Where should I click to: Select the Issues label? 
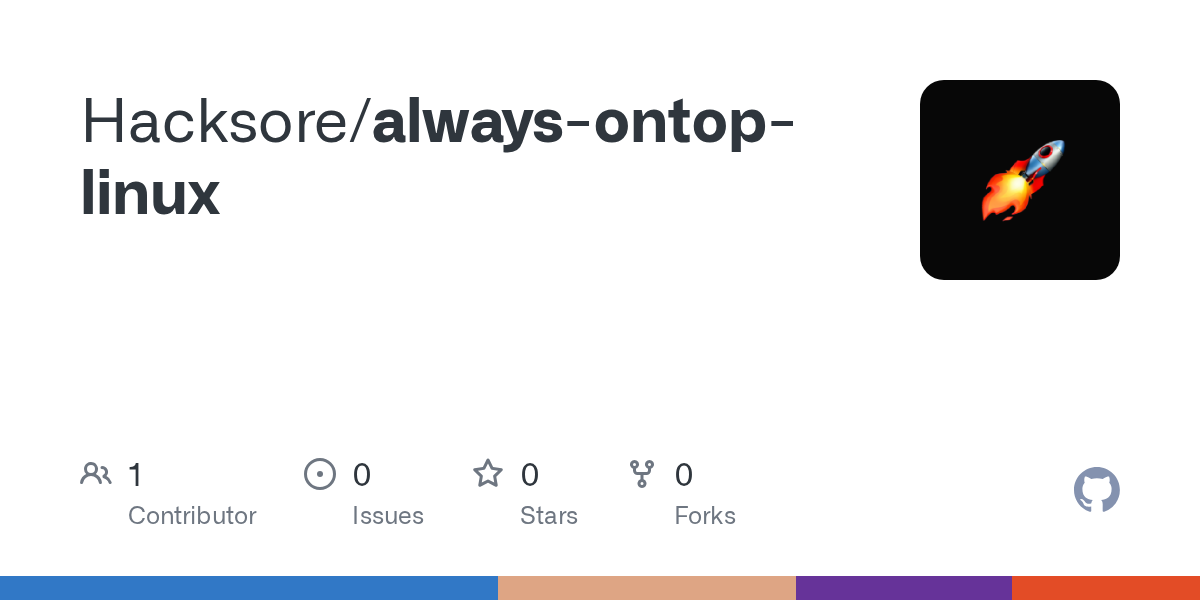tap(388, 516)
